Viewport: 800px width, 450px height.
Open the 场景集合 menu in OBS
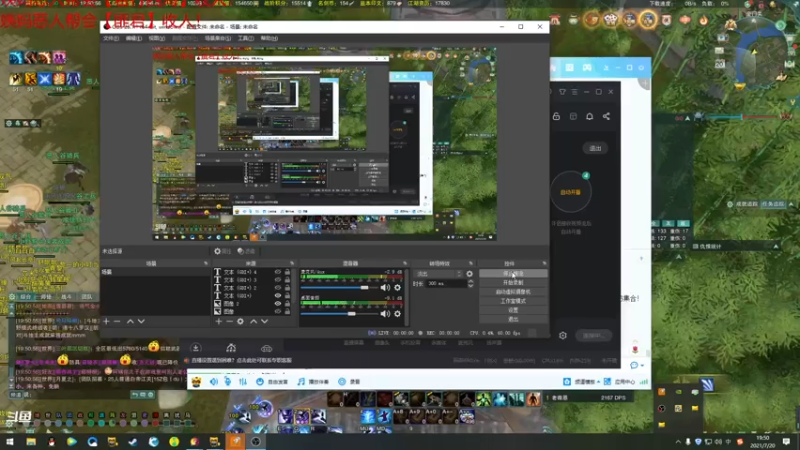218,38
